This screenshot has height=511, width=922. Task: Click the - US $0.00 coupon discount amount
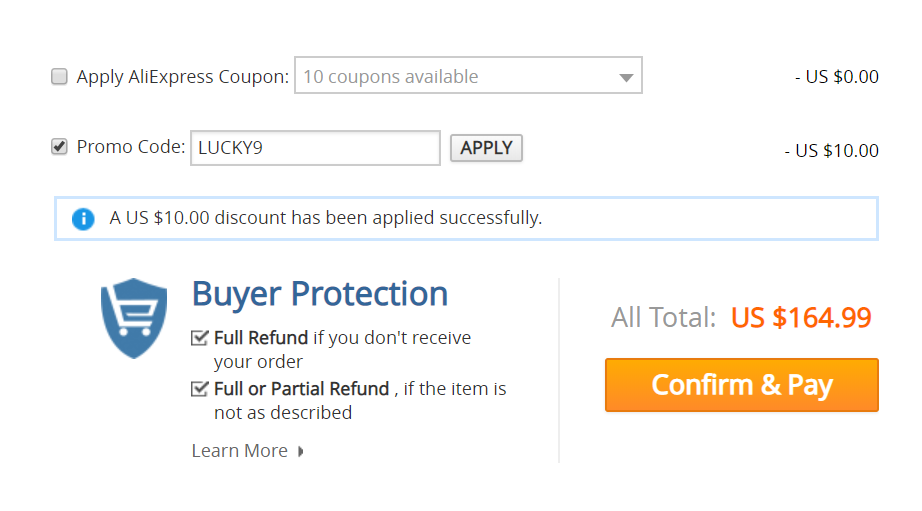point(837,77)
